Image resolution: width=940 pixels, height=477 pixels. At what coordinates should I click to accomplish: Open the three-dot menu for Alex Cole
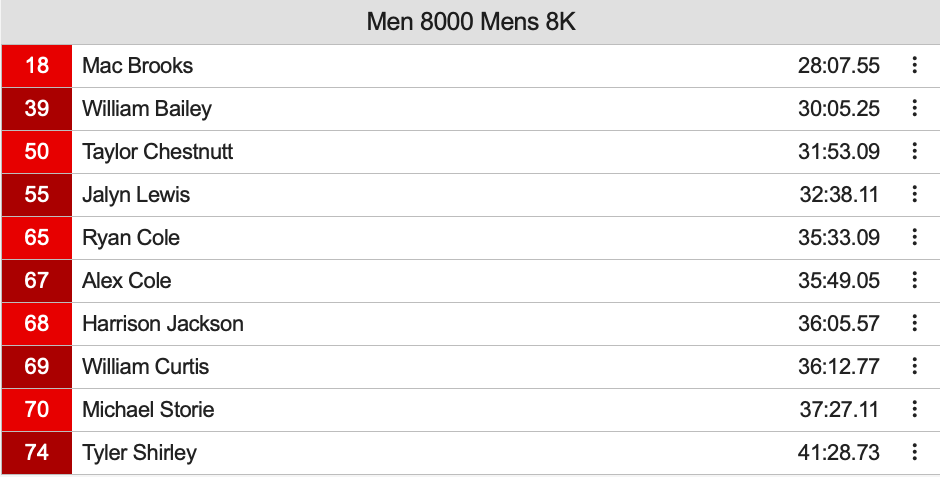point(914,281)
